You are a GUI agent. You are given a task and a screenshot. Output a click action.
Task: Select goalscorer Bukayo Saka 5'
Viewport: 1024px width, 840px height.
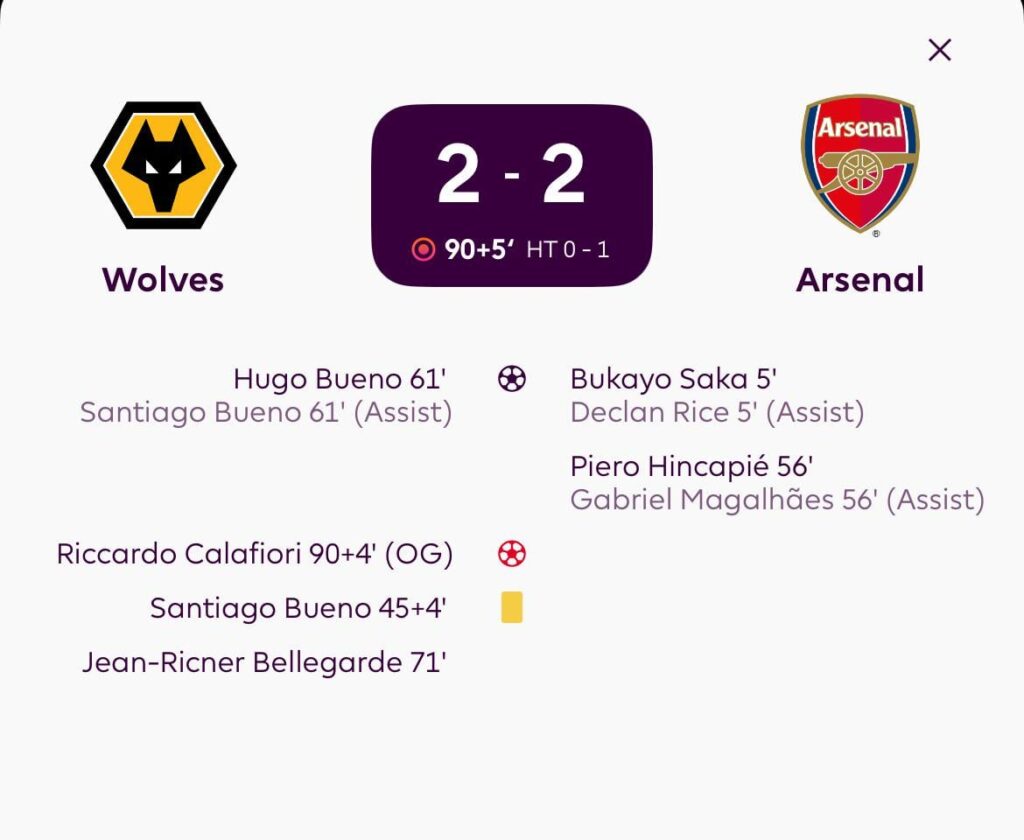[x=673, y=379]
